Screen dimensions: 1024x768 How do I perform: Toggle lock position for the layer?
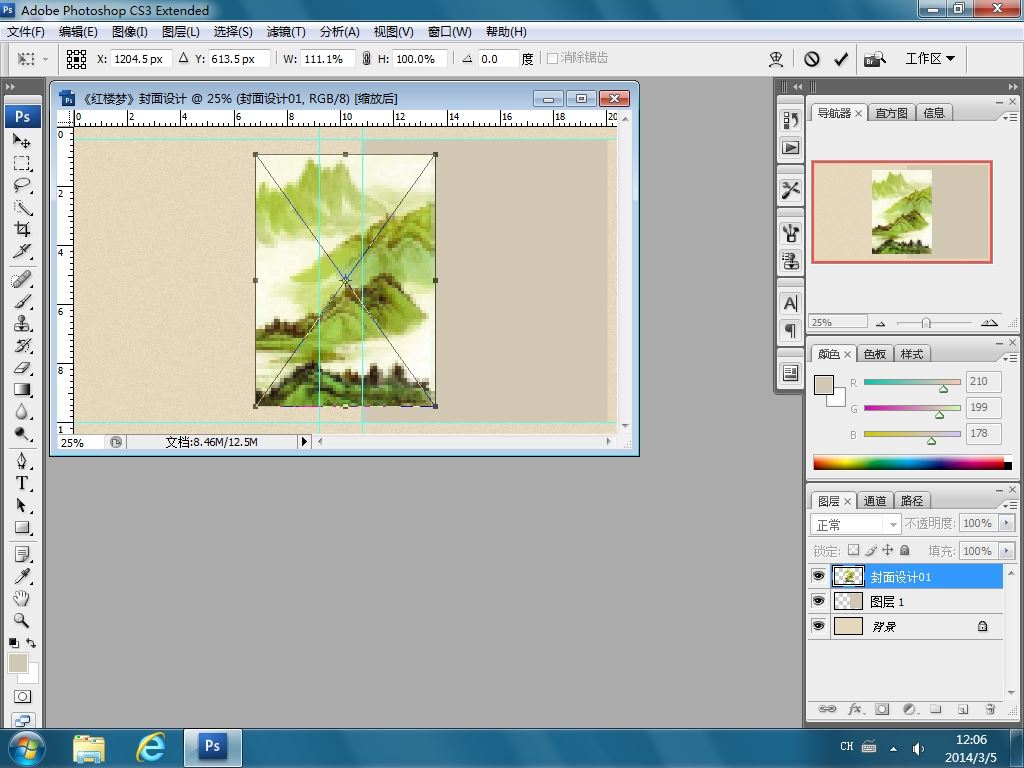tap(888, 550)
